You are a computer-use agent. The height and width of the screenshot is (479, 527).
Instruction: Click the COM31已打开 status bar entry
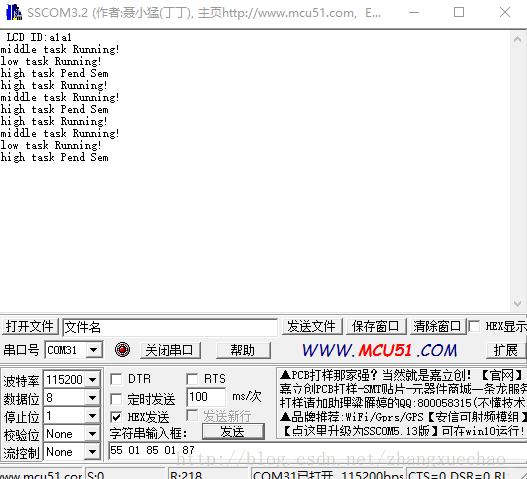[327, 474]
